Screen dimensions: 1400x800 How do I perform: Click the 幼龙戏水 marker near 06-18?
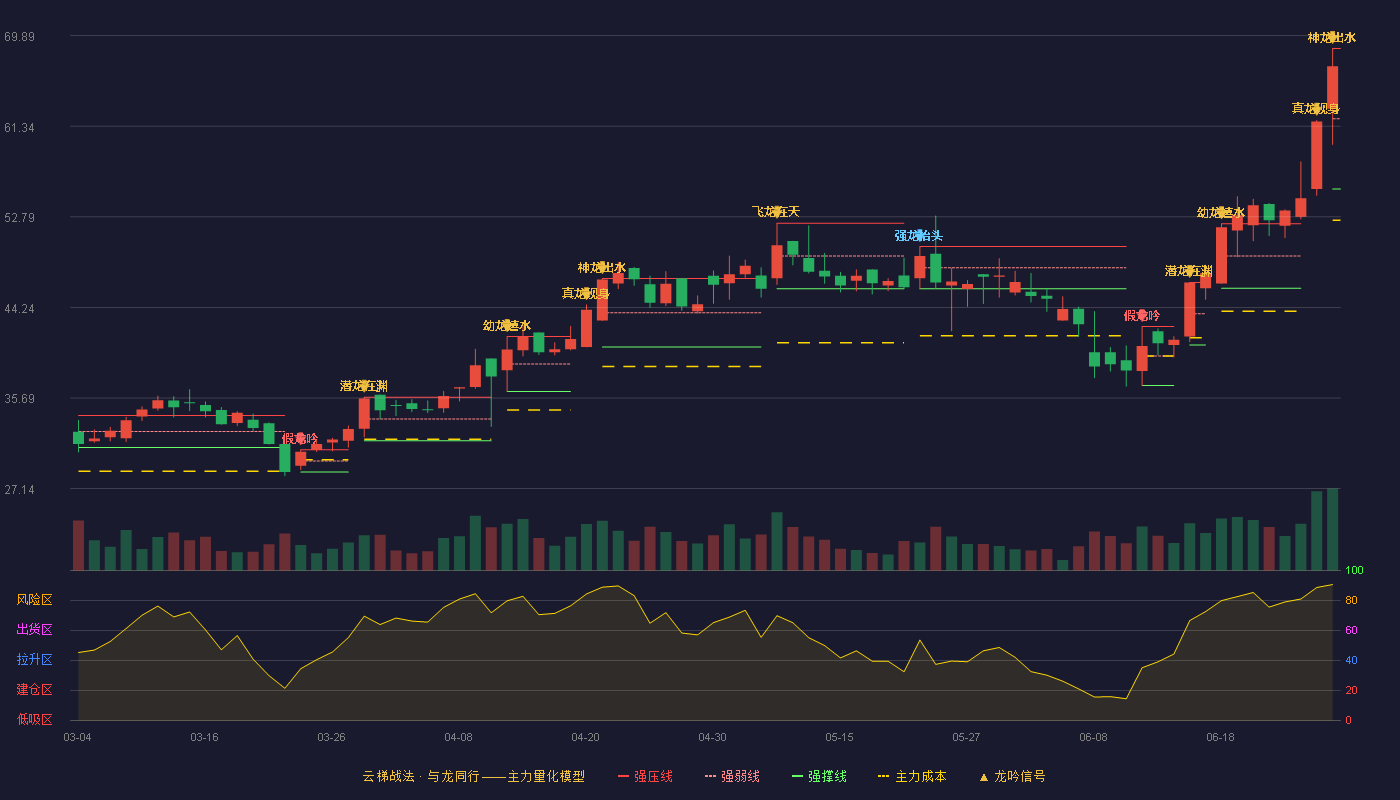(x=1221, y=213)
